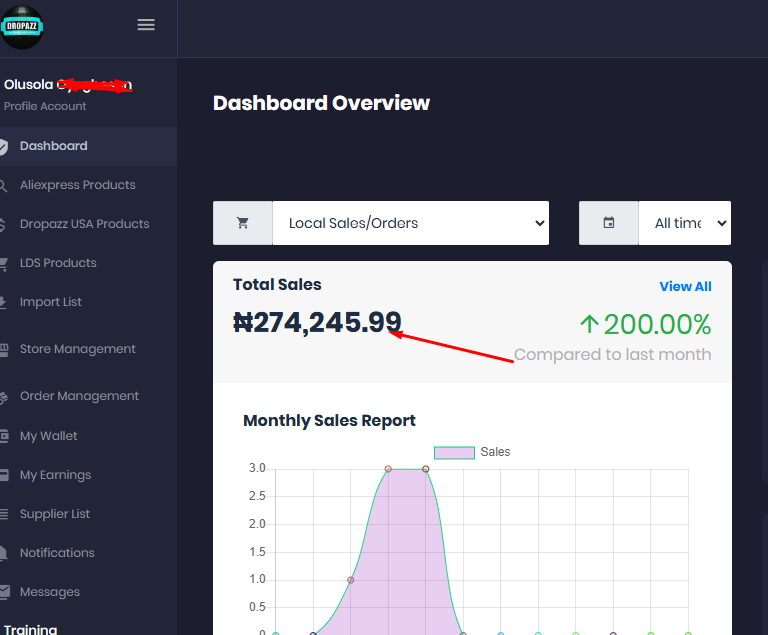Open the Profile Account link
The height and width of the screenshot is (635, 768).
pyautogui.click(x=45, y=106)
